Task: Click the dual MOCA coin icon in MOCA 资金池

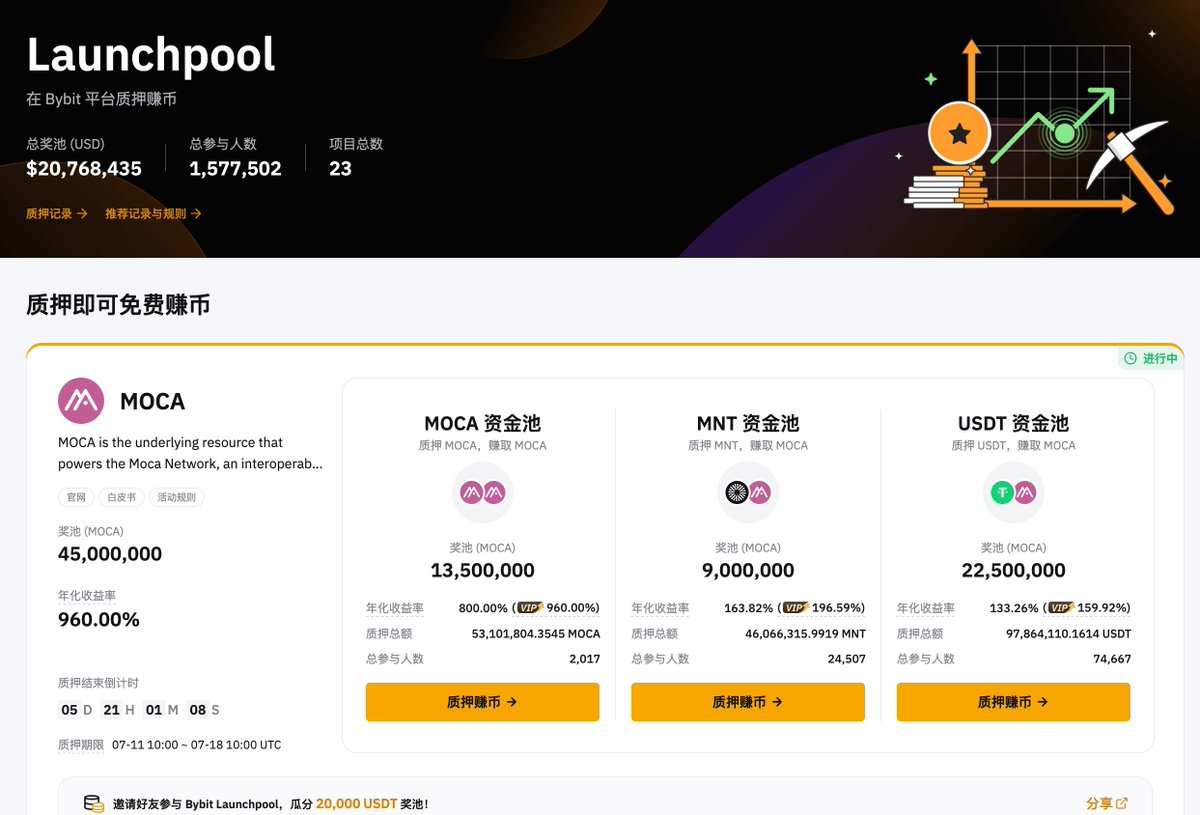Action: coord(482,491)
